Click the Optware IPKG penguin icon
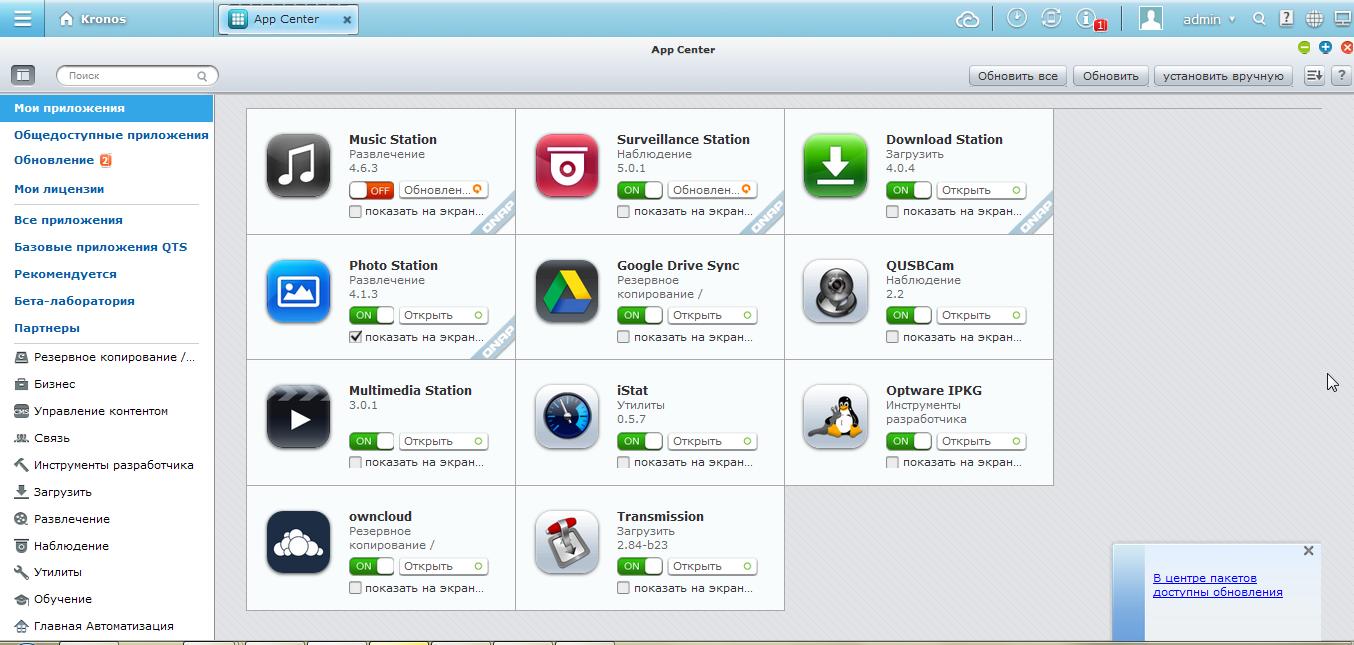This screenshot has height=645, width=1354. [x=835, y=417]
